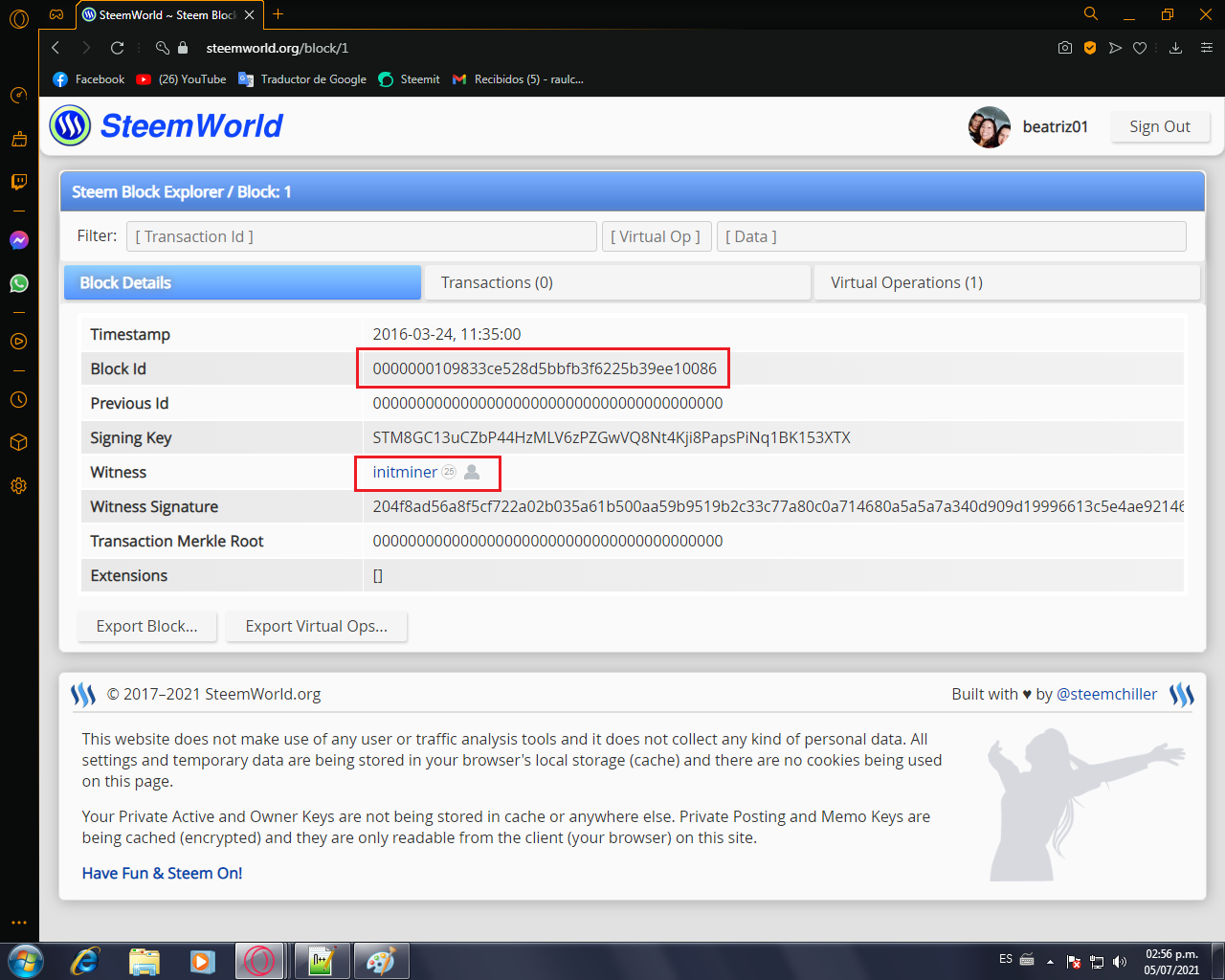The height and width of the screenshot is (980, 1225).
Task: Search in tabs with magnifier icon
Action: coord(1090,14)
